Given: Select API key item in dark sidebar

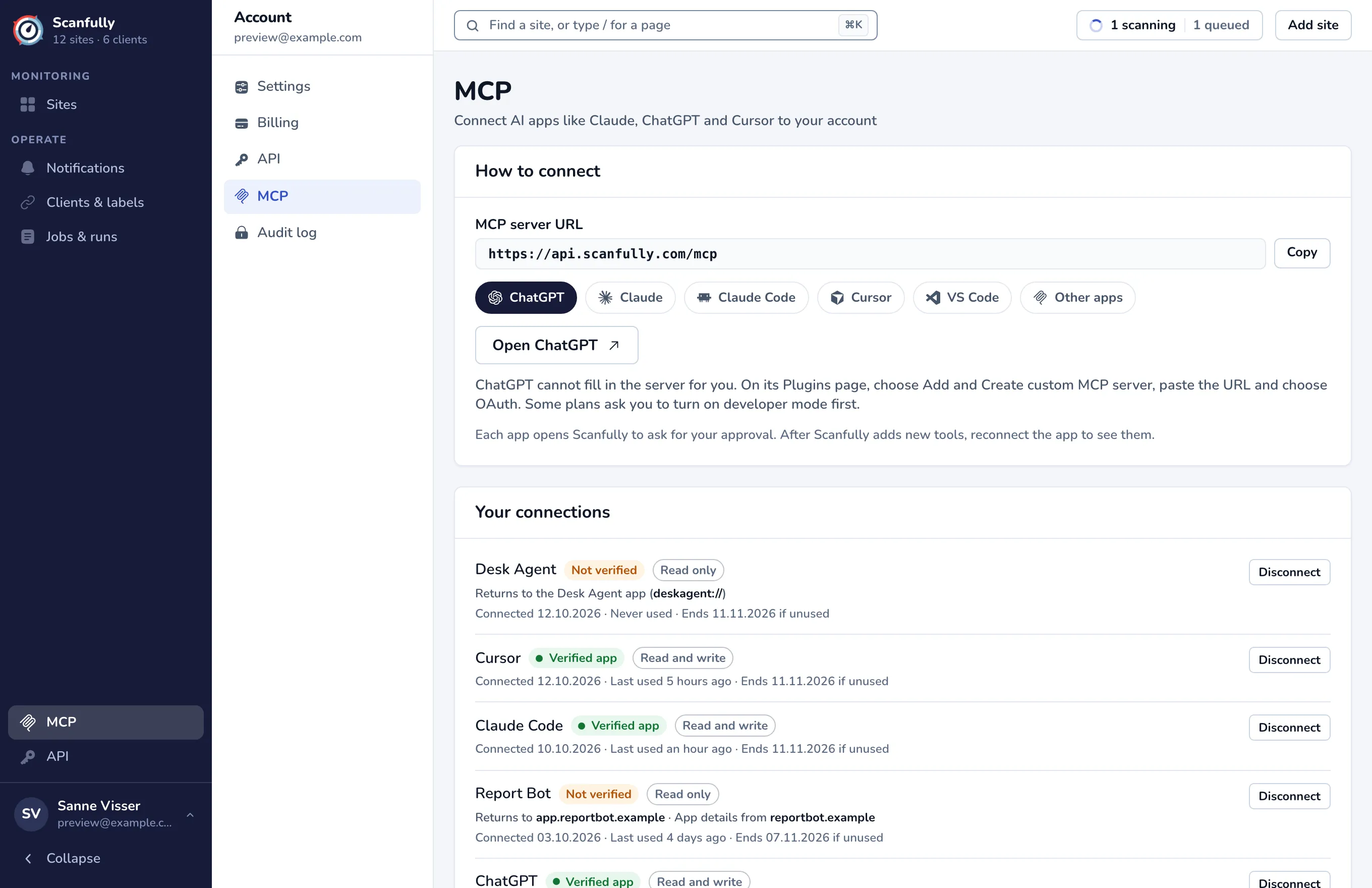Looking at the screenshot, I should (x=105, y=756).
